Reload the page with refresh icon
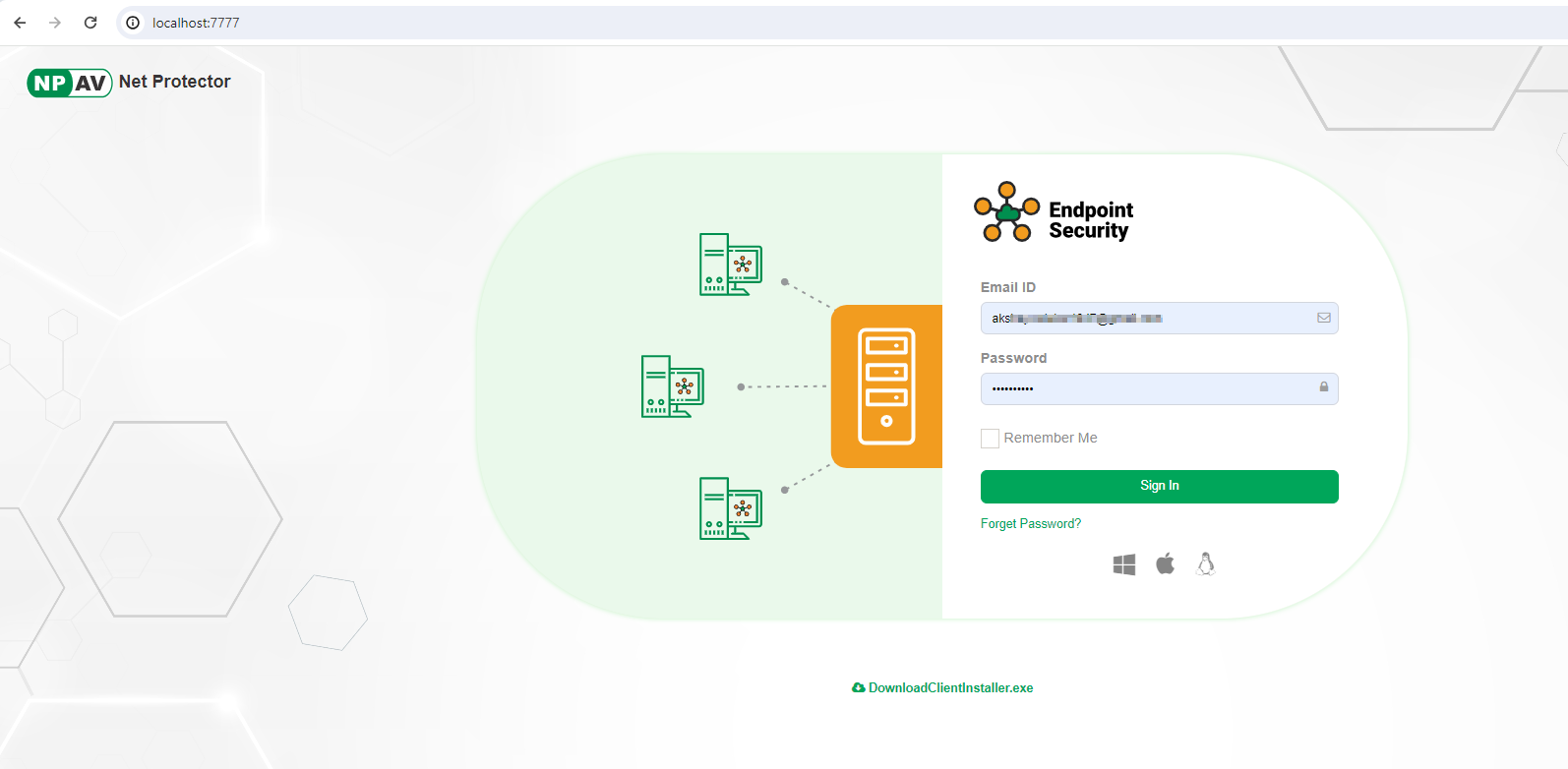The width and height of the screenshot is (1568, 769). coord(90,23)
